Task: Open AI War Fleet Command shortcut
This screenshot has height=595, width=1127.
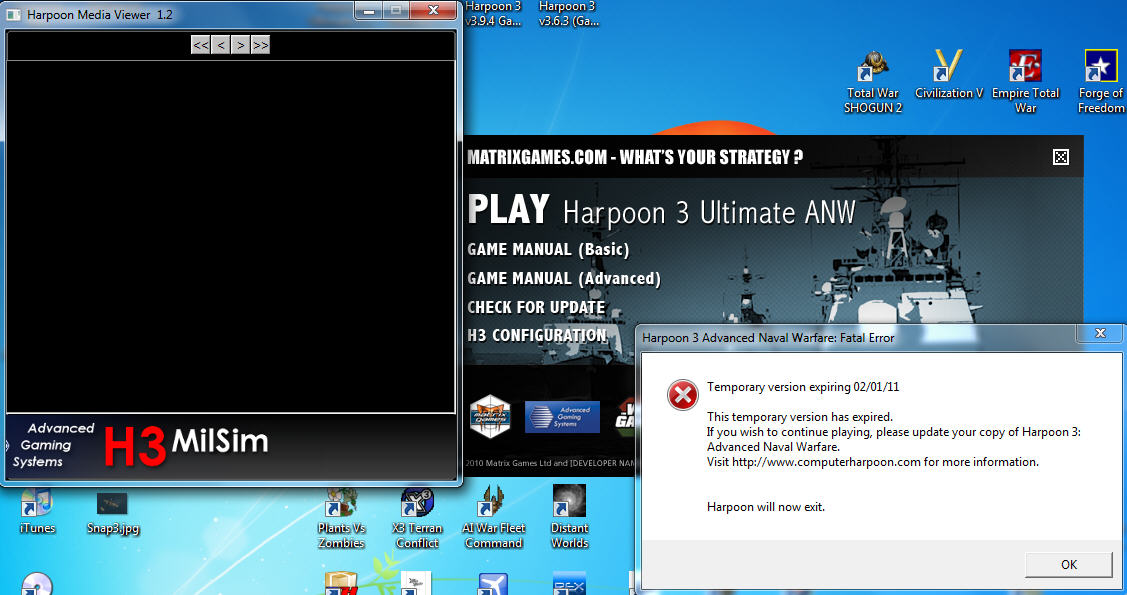Action: click(493, 517)
